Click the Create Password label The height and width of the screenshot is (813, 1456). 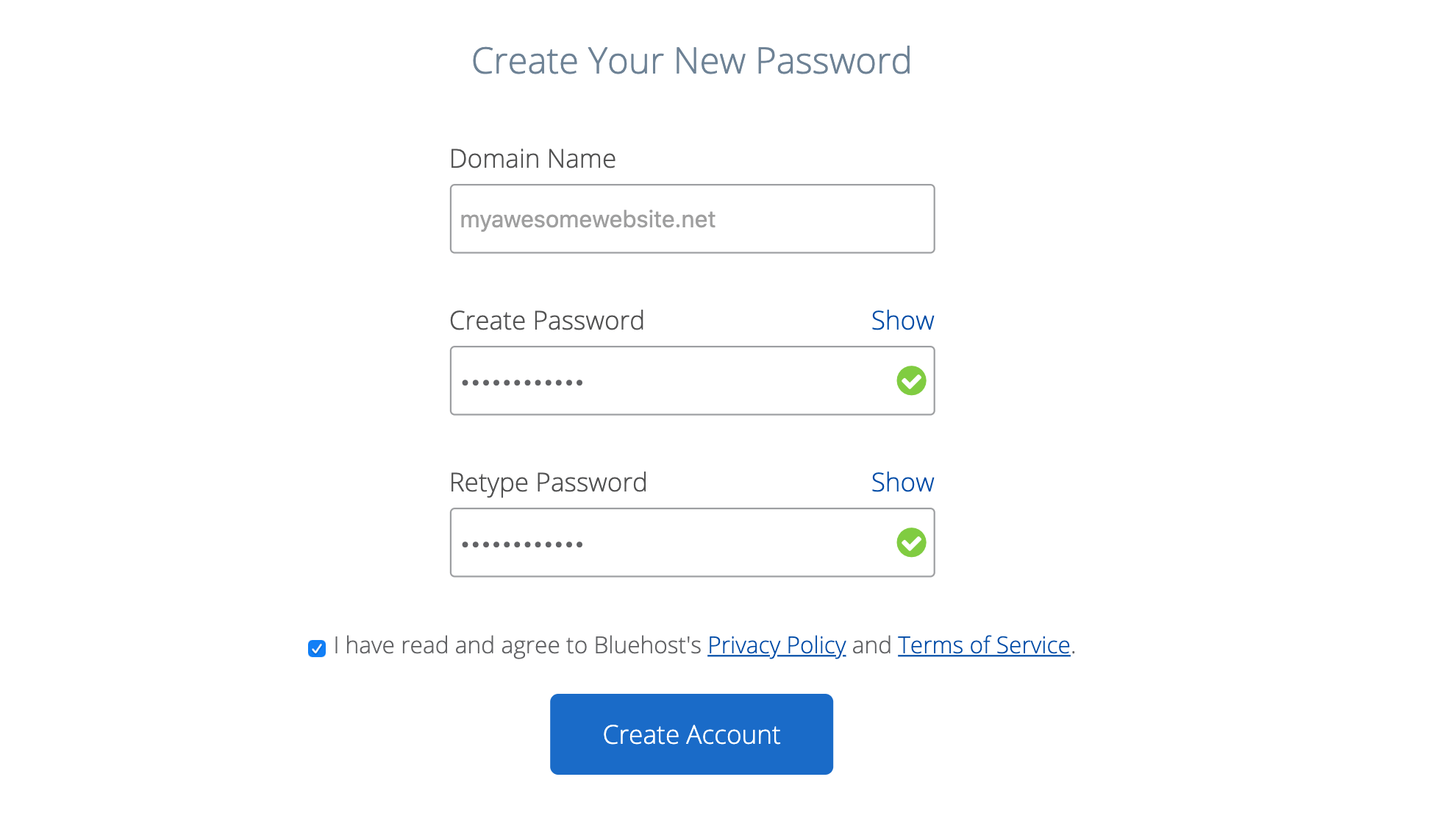coord(546,321)
